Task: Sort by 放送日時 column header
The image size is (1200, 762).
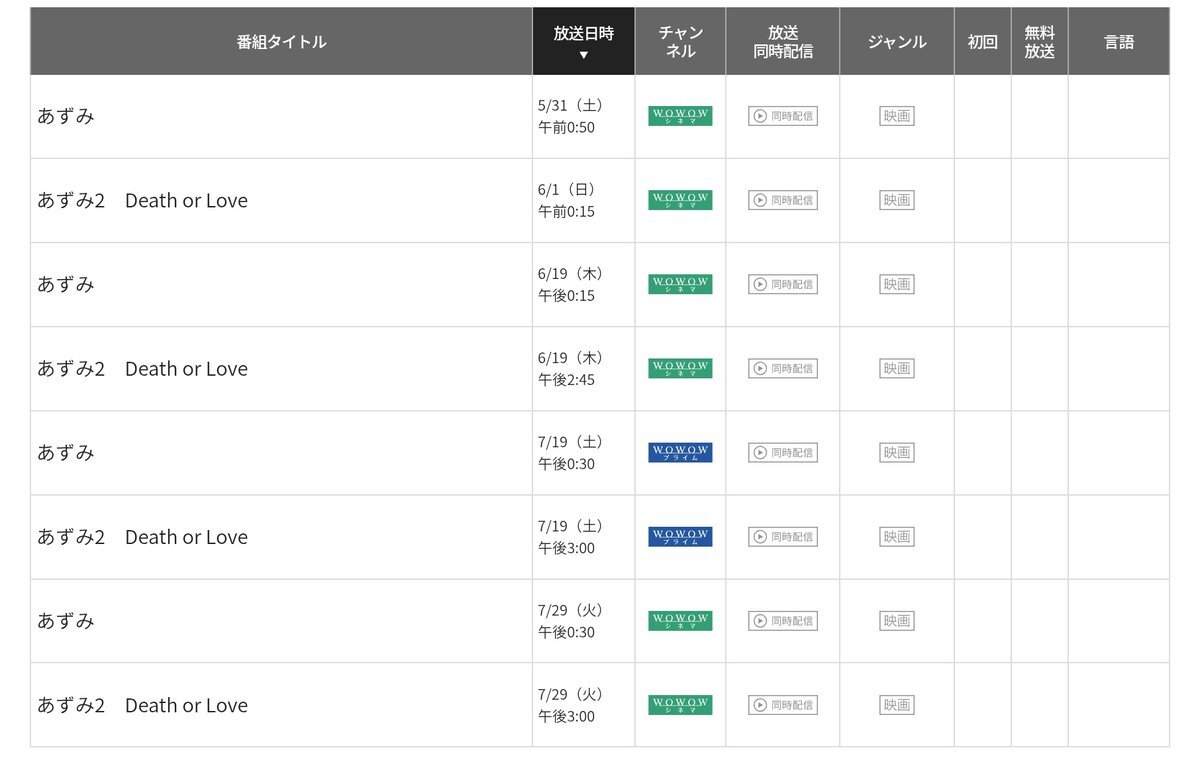Action: coord(584,41)
